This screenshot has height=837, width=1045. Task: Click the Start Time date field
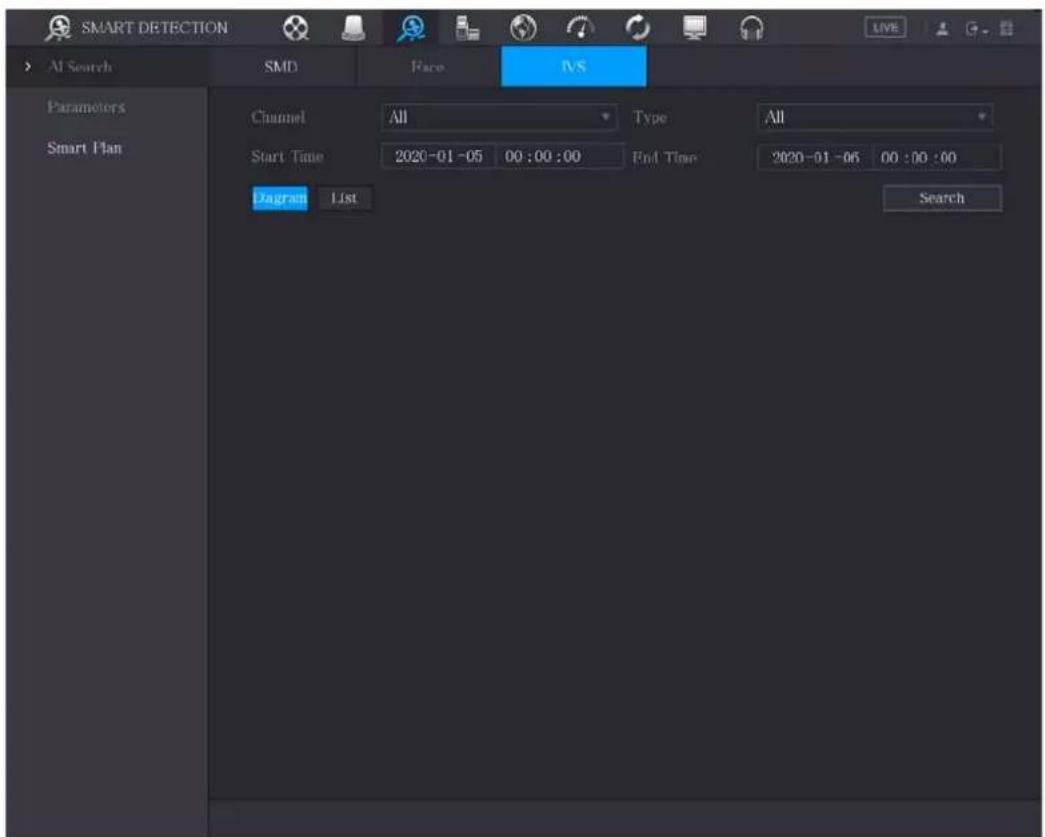tap(439, 157)
